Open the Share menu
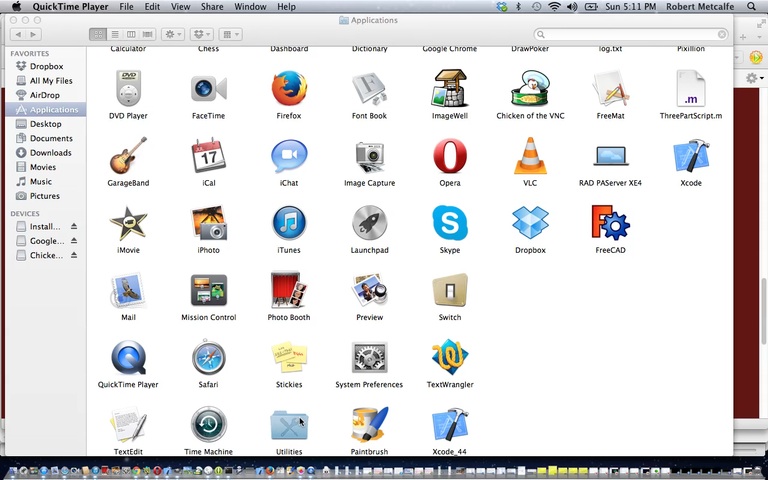The width and height of the screenshot is (768, 480). pyautogui.click(x=212, y=6)
